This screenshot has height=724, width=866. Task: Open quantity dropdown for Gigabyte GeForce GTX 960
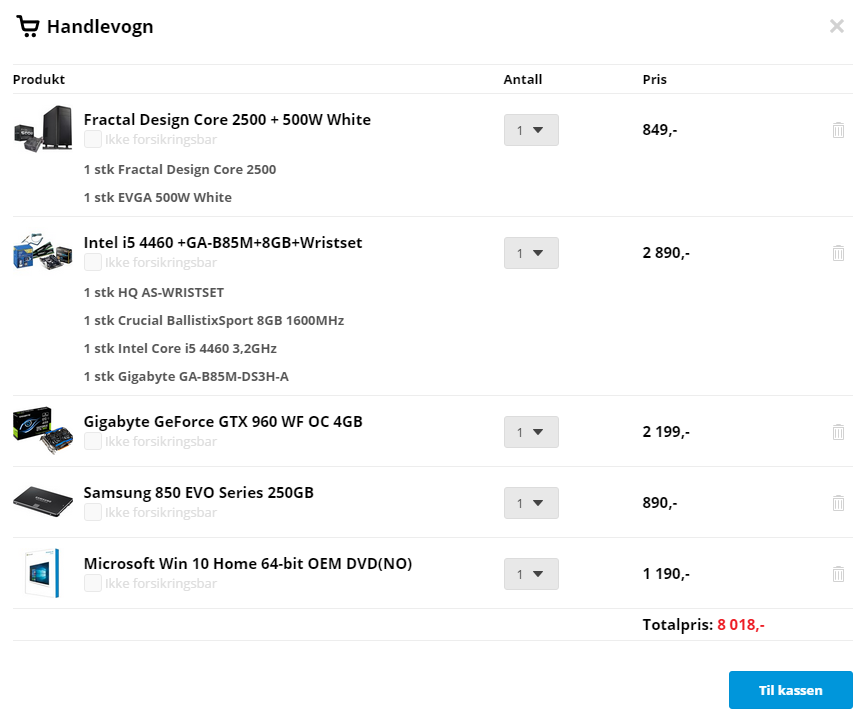(531, 432)
